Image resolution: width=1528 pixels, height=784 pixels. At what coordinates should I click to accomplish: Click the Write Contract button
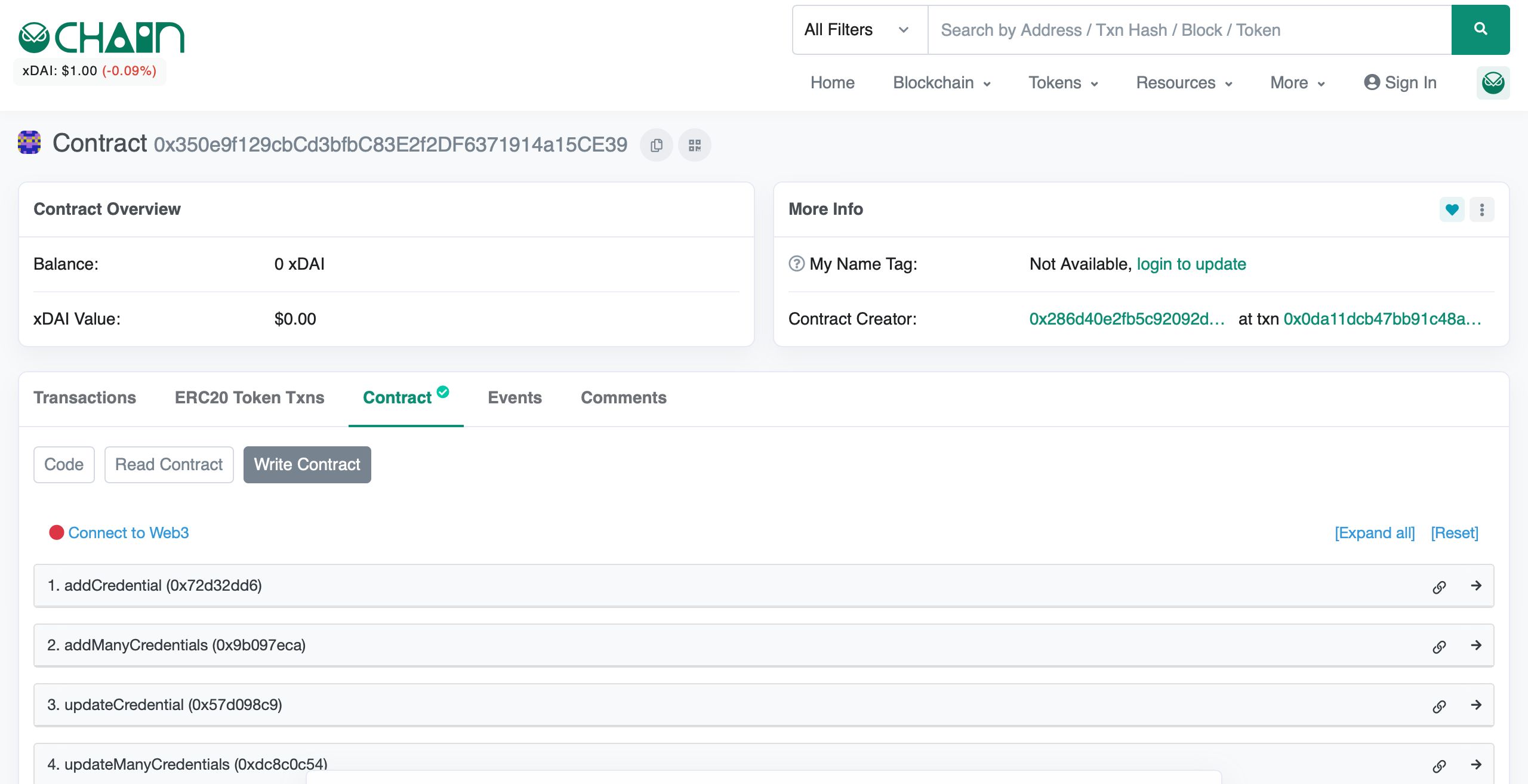(307, 464)
